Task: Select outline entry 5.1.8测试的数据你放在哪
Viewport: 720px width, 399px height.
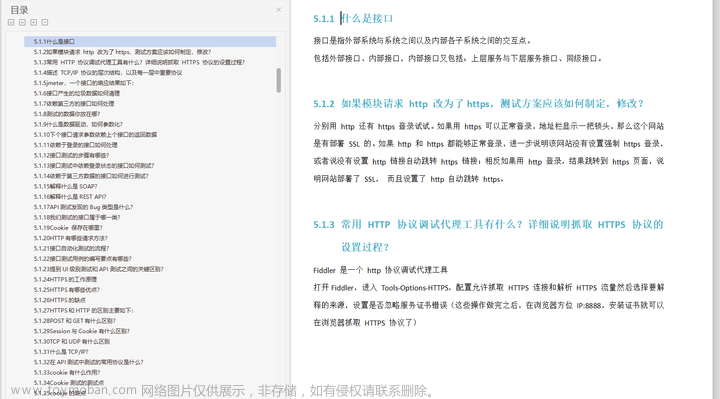Action: pyautogui.click(x=67, y=114)
